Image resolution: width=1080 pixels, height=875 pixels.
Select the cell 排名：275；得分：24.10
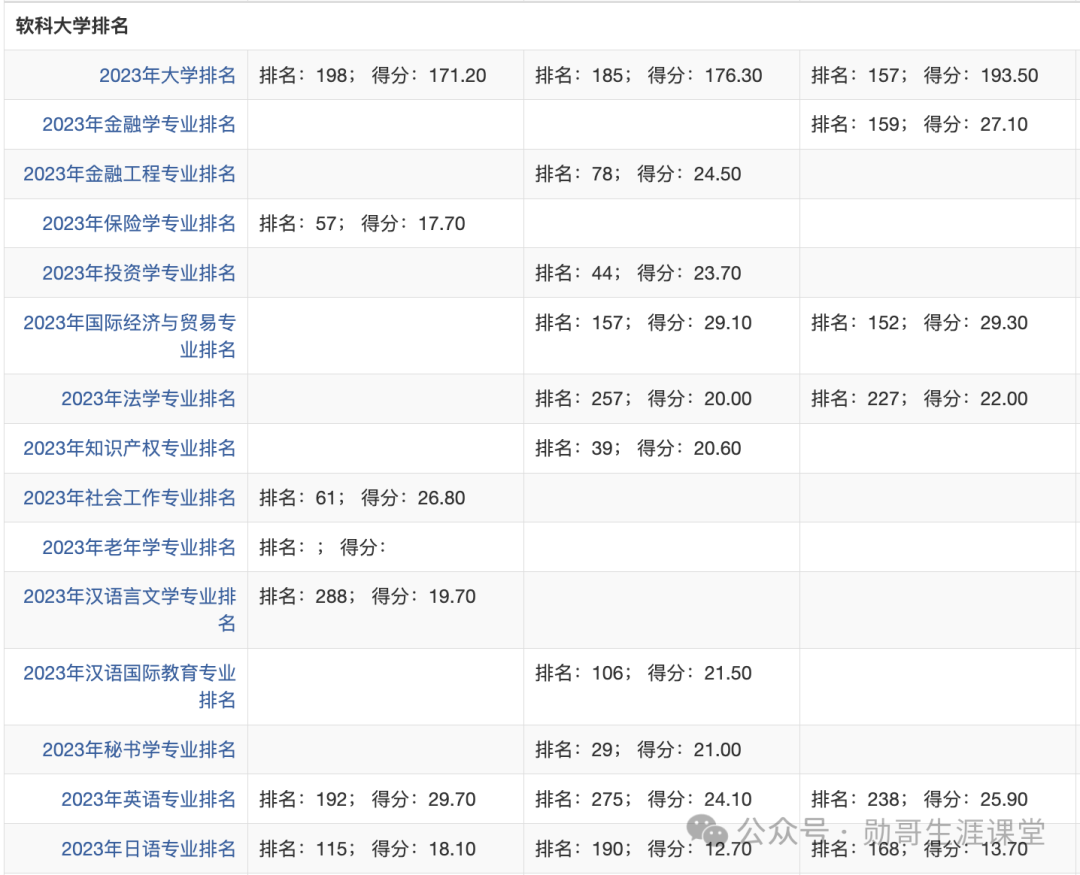[661, 799]
